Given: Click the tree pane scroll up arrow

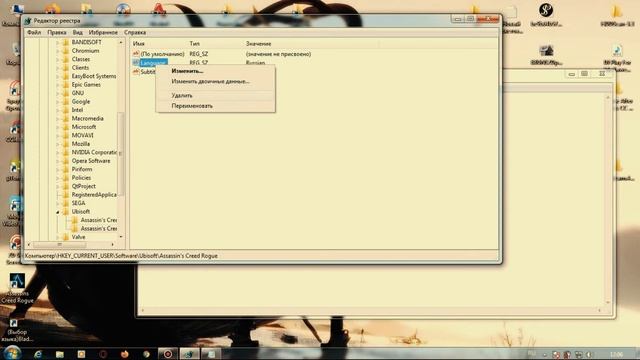Looking at the screenshot, I should [121, 42].
